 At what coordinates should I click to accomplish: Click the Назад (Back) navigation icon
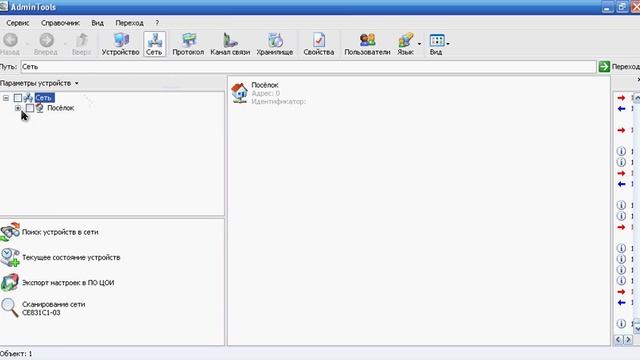(10, 40)
